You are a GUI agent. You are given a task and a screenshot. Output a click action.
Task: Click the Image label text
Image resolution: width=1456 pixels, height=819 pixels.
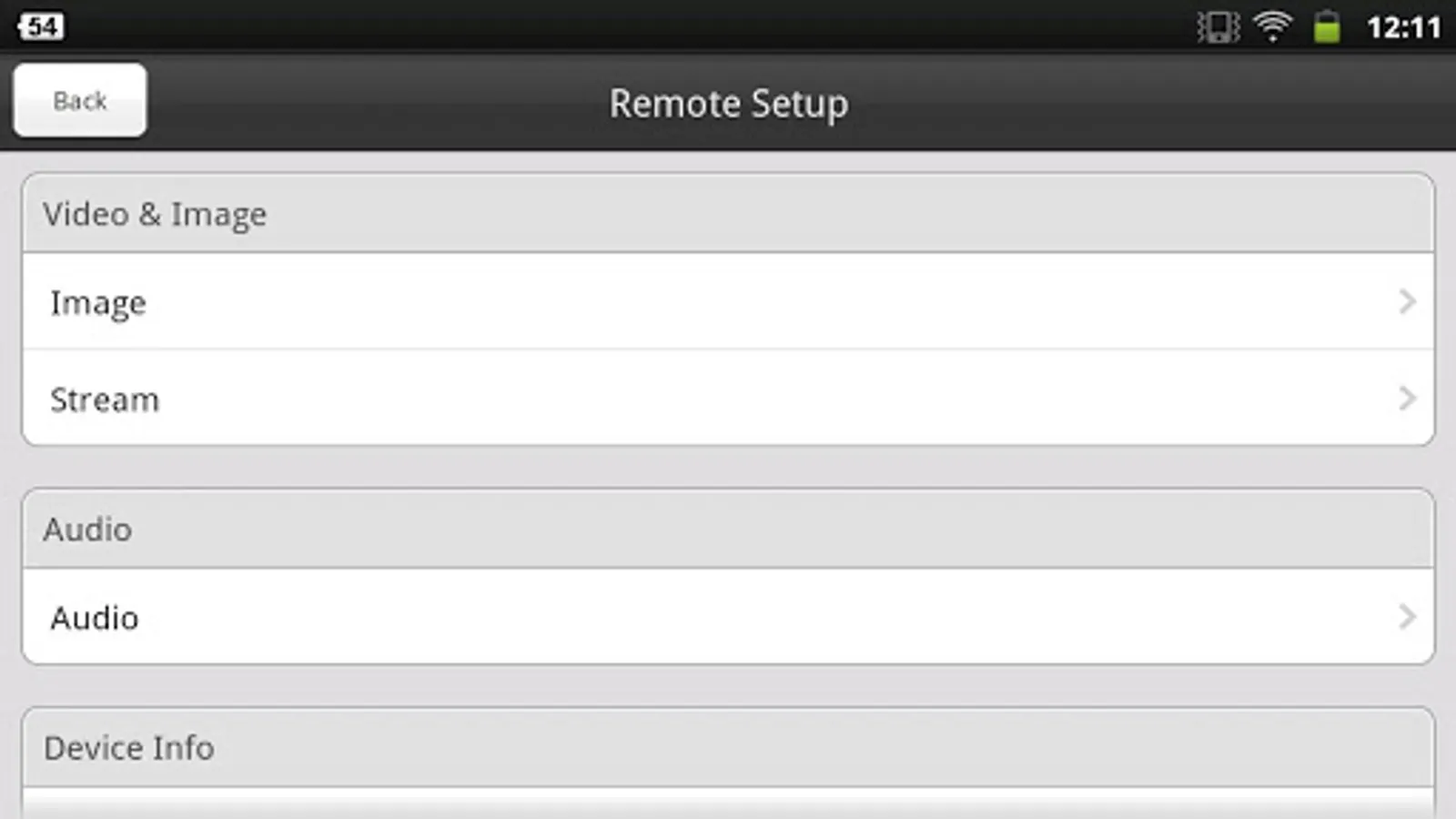[x=98, y=303]
